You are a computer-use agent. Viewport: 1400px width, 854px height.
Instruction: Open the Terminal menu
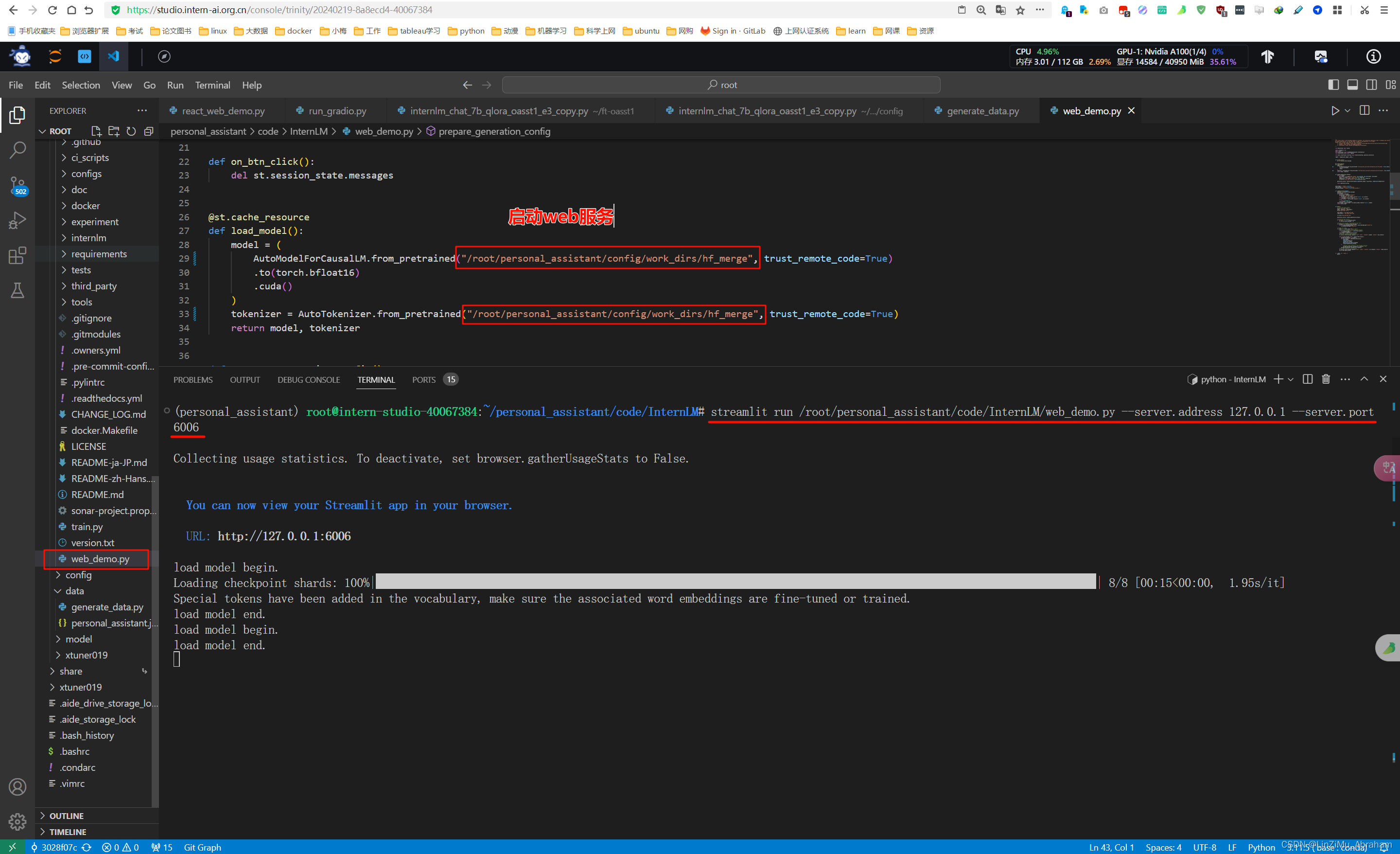pyautogui.click(x=212, y=85)
